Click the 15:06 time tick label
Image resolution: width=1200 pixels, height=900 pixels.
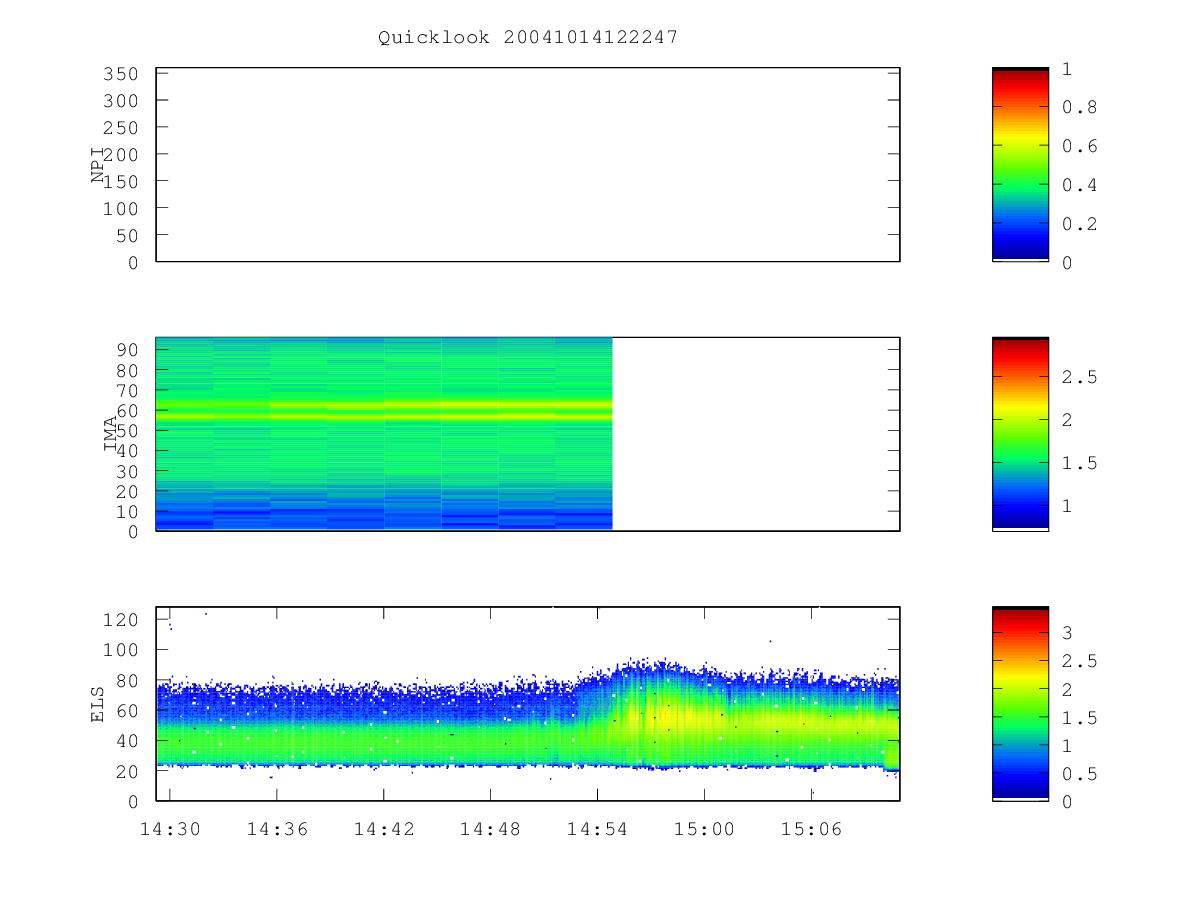[x=810, y=829]
